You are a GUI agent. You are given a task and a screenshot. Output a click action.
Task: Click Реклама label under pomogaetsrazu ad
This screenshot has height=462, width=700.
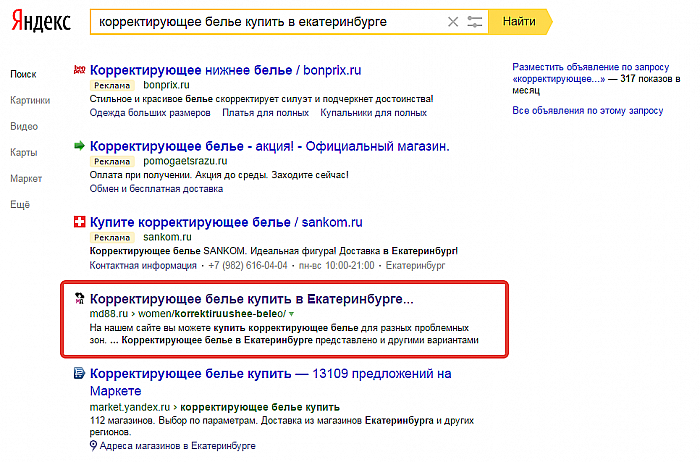pyautogui.click(x=112, y=161)
